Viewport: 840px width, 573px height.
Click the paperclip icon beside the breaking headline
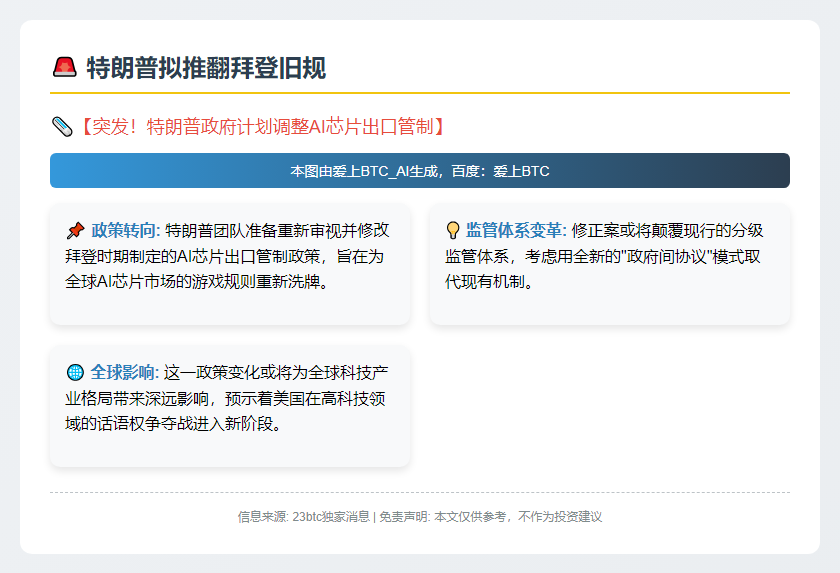tap(62, 127)
